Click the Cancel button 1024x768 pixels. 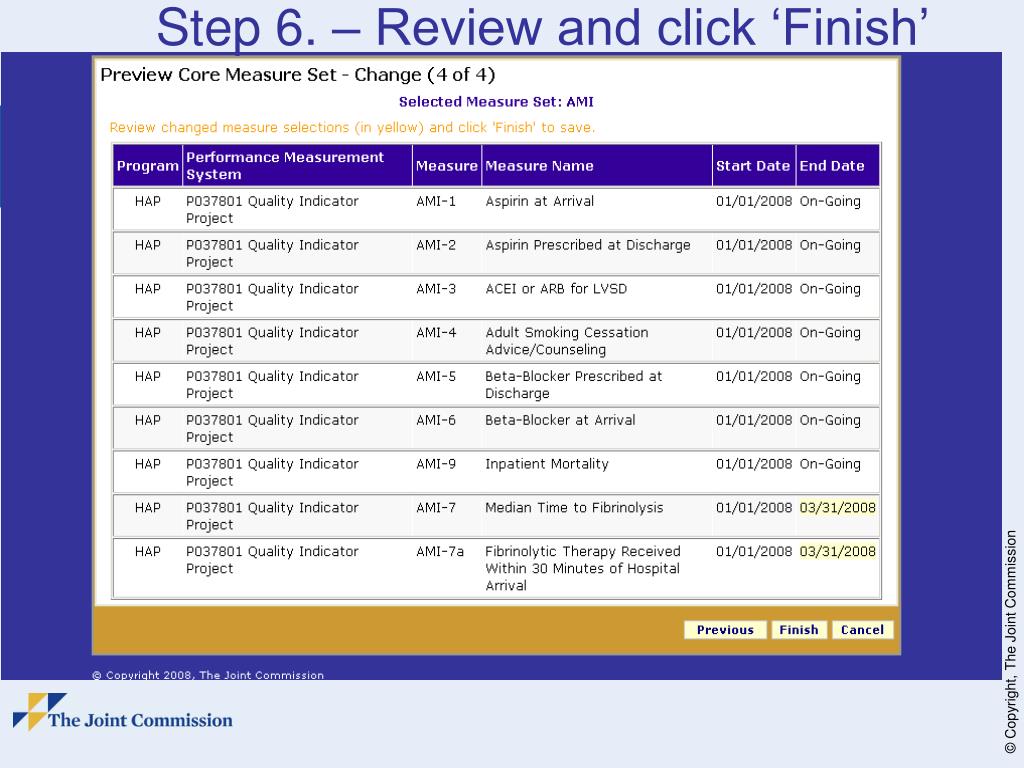[x=862, y=630]
